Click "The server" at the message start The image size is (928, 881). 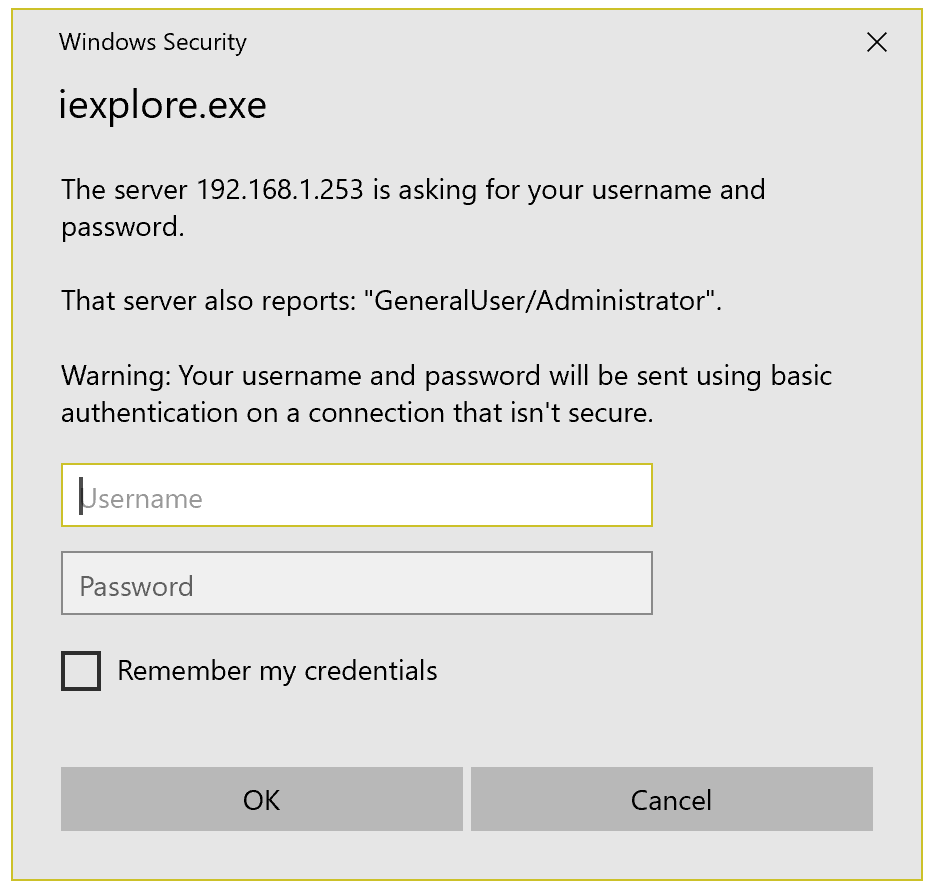pos(125,189)
